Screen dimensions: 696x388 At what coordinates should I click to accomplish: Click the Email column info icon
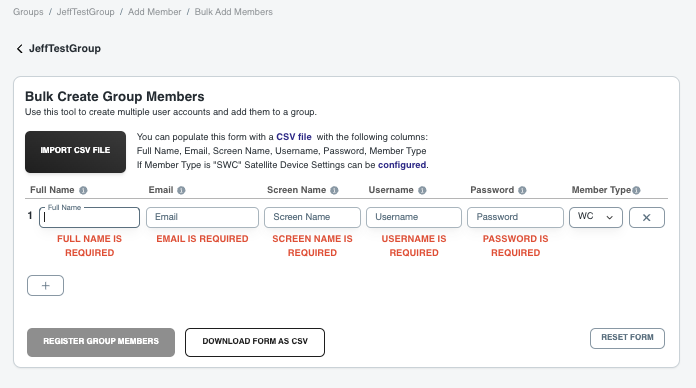point(181,190)
